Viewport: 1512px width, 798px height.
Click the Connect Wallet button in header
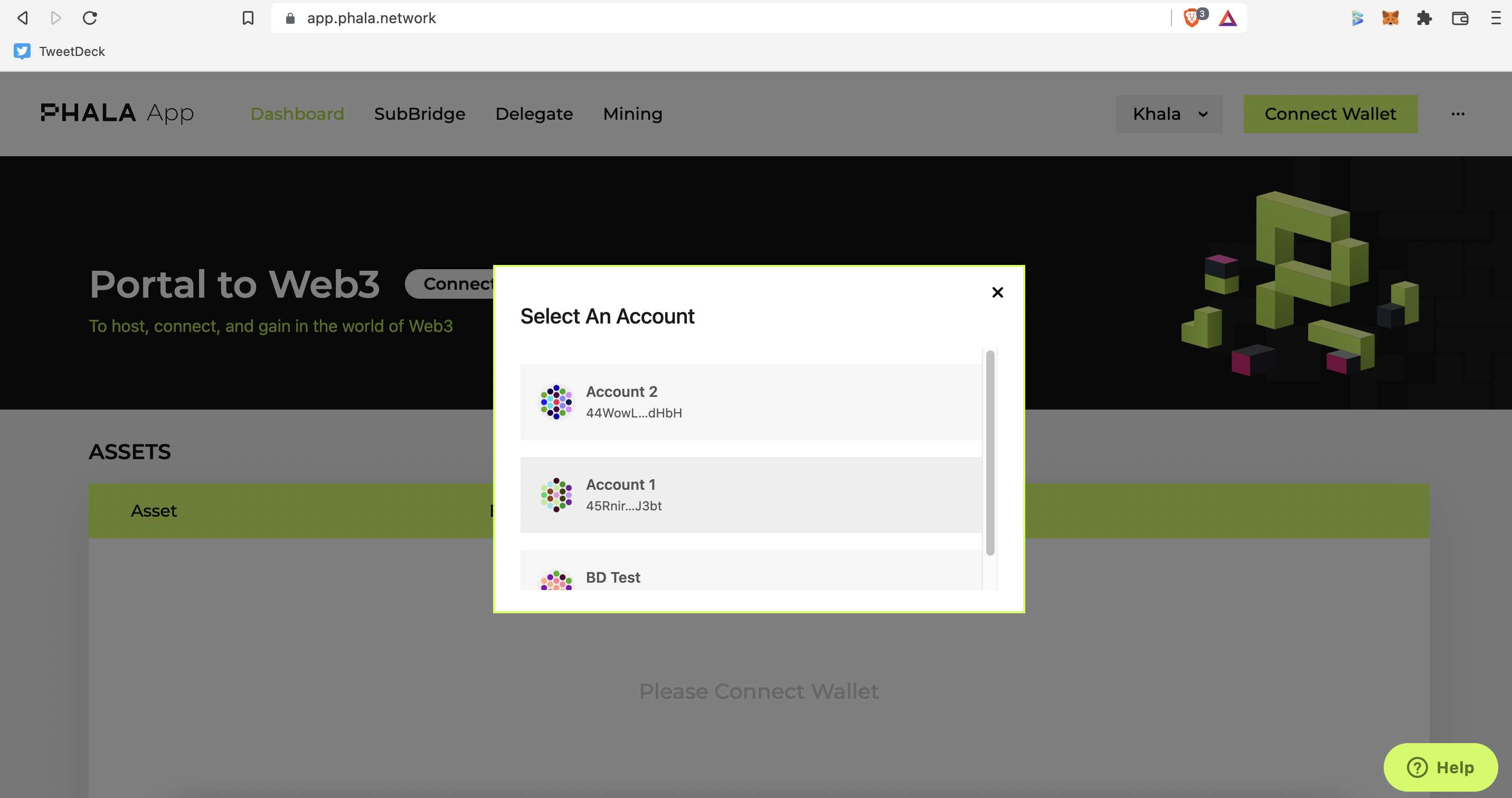click(x=1330, y=114)
